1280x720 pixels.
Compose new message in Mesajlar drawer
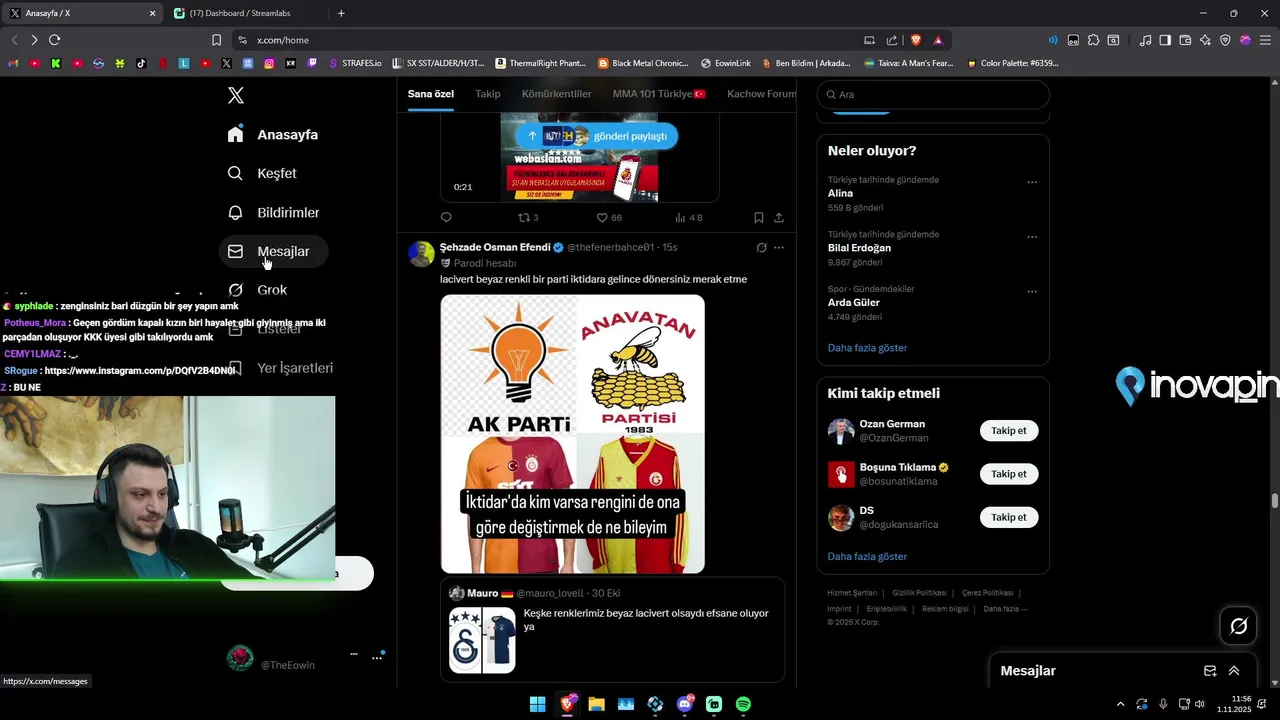point(1210,671)
